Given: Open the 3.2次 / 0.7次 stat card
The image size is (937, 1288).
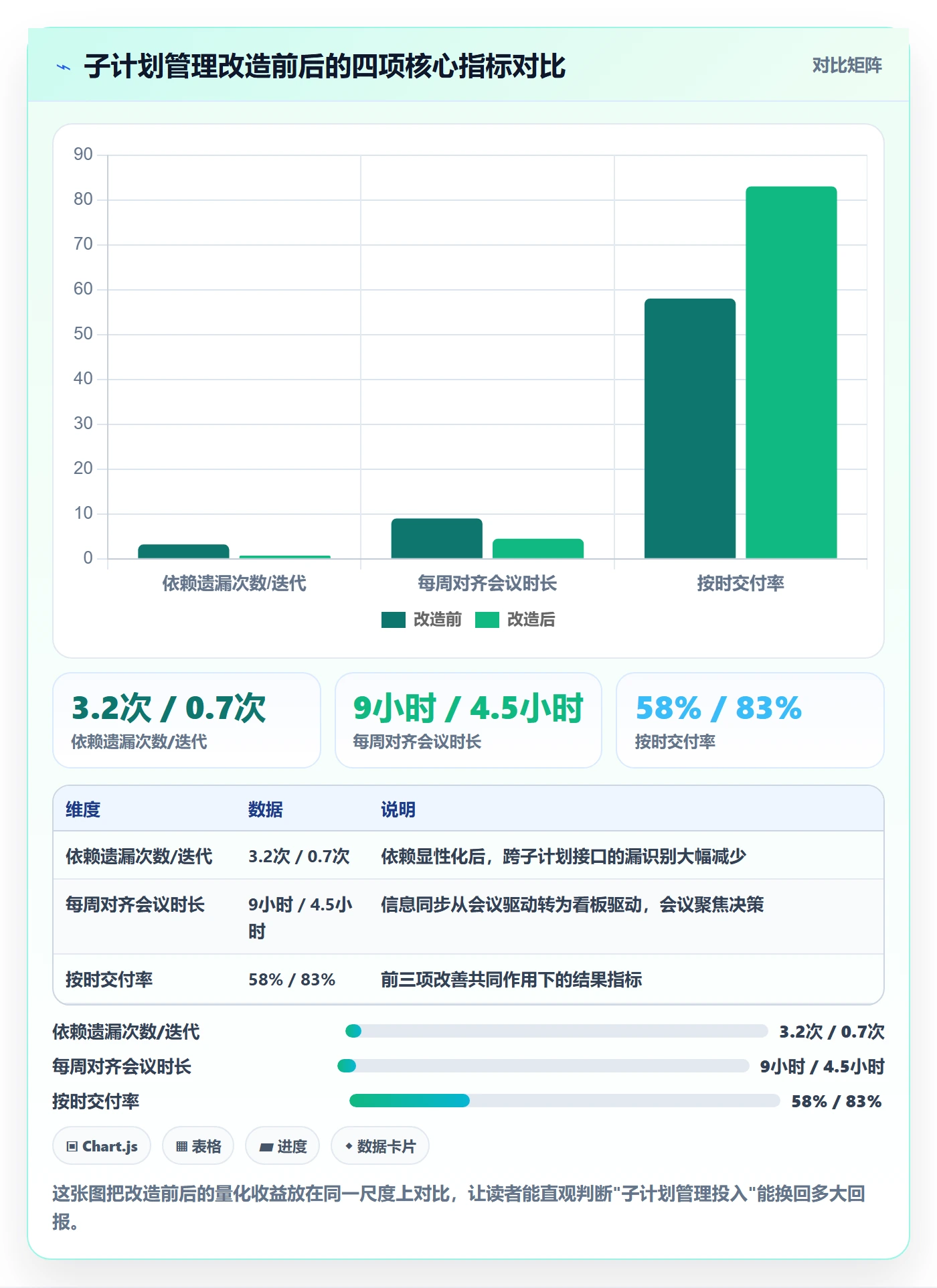Looking at the screenshot, I should [x=187, y=720].
